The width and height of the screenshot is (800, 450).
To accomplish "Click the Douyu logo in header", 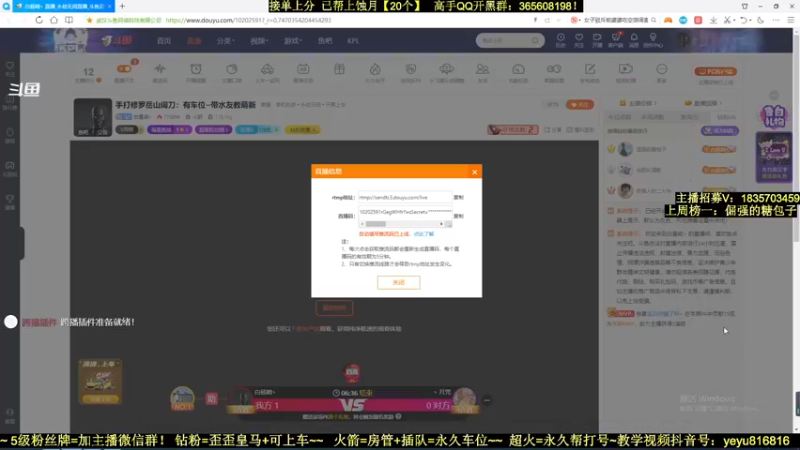I will pos(117,40).
